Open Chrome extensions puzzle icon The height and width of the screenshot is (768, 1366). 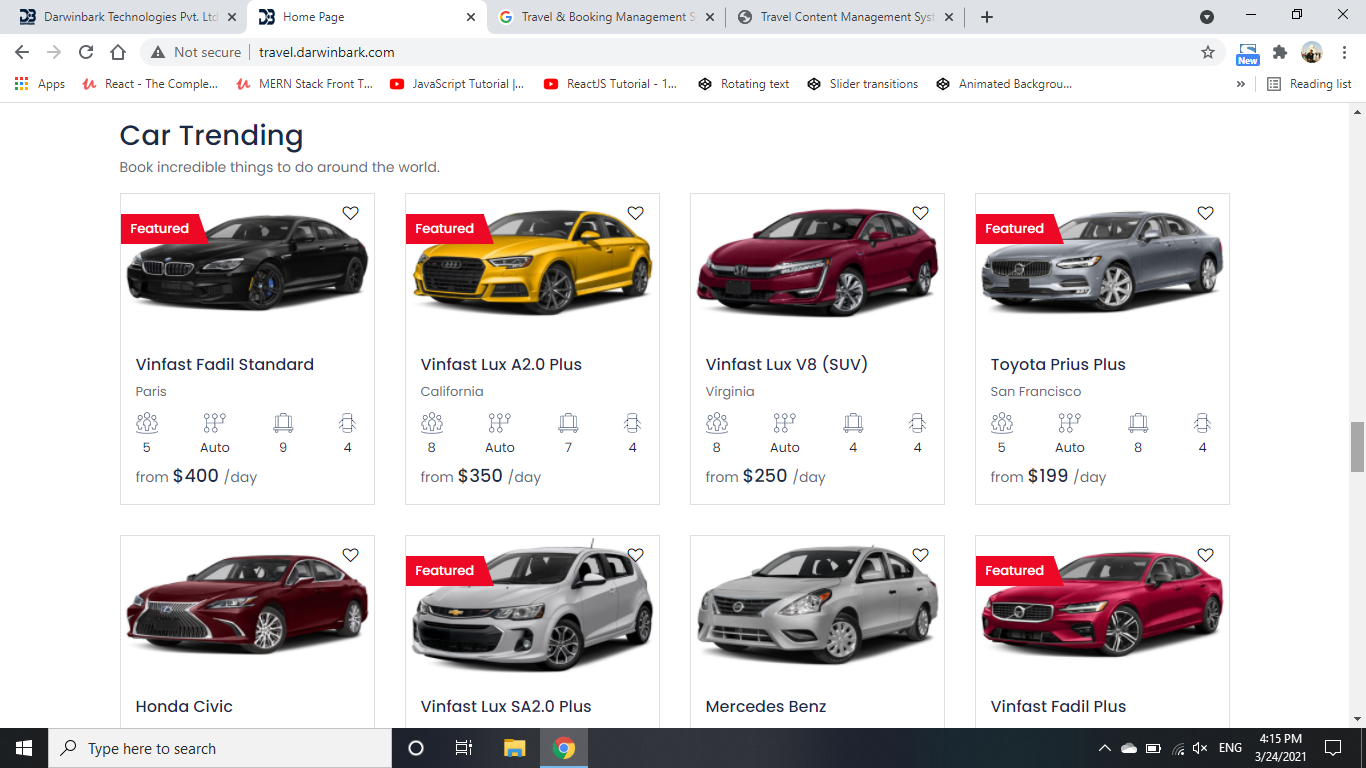click(1279, 52)
